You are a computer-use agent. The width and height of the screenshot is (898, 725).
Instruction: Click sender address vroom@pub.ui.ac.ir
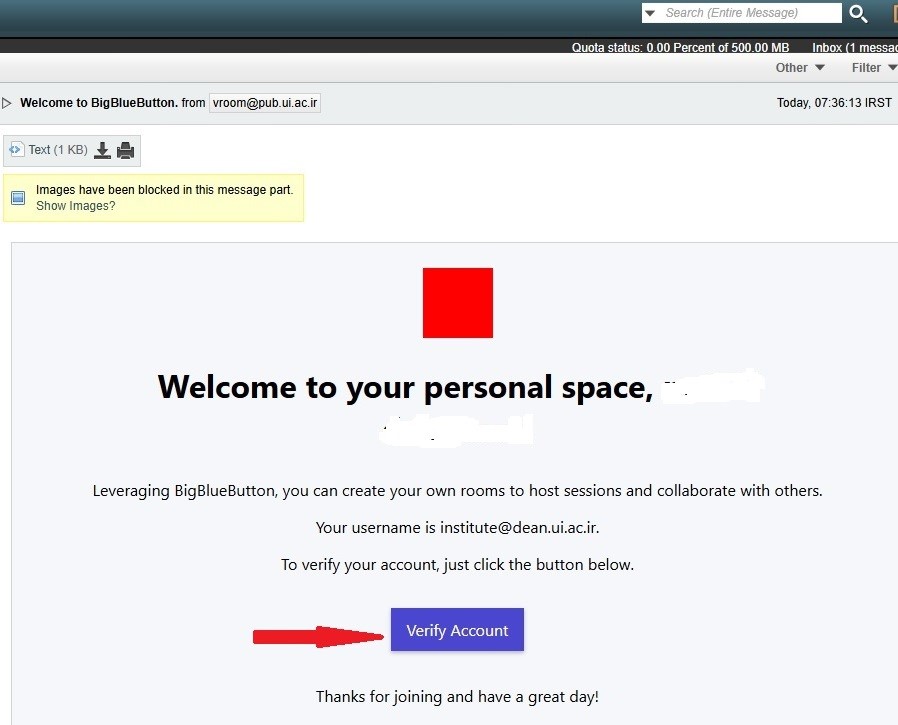(265, 103)
